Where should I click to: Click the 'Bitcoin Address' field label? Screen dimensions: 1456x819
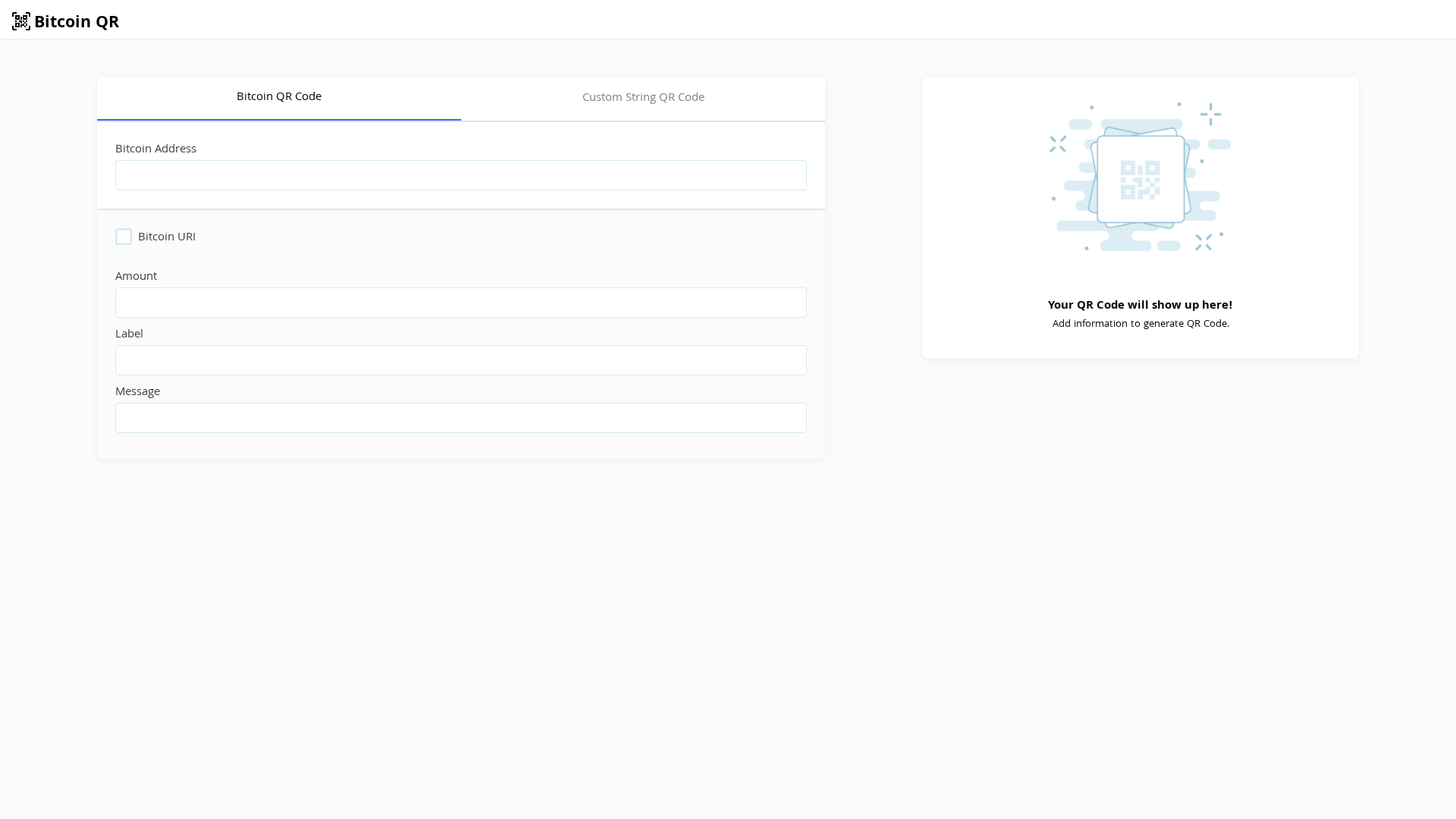pos(155,149)
